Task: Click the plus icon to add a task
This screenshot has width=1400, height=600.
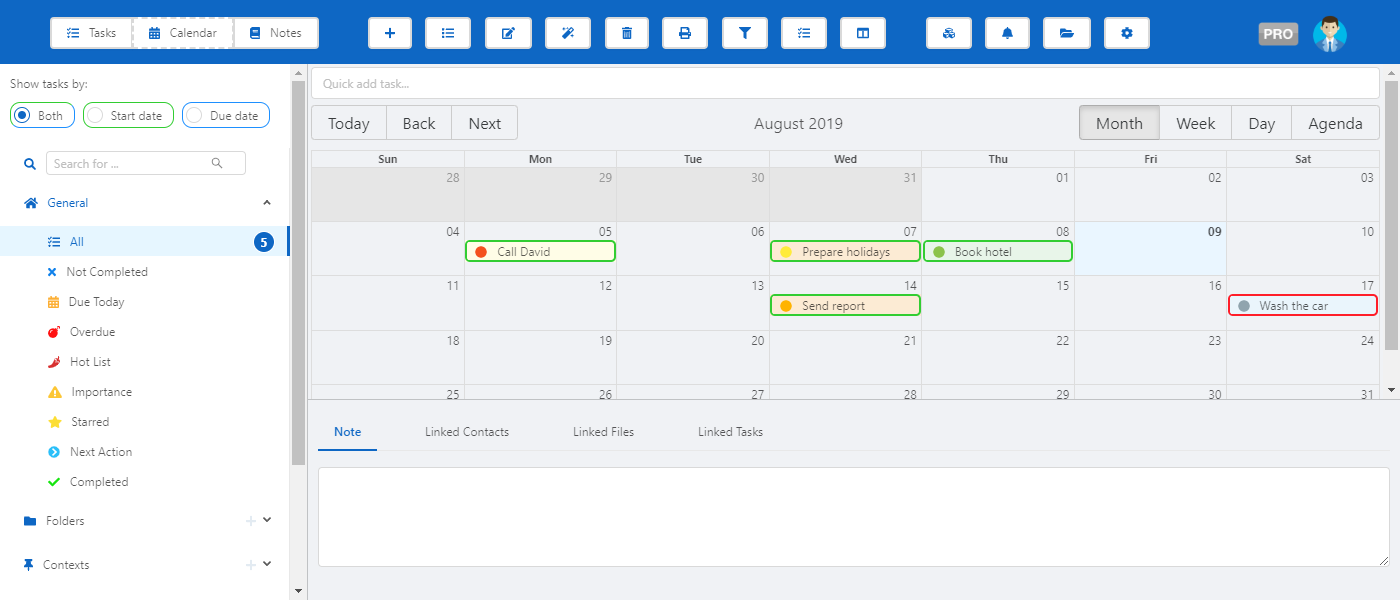Action: (390, 33)
